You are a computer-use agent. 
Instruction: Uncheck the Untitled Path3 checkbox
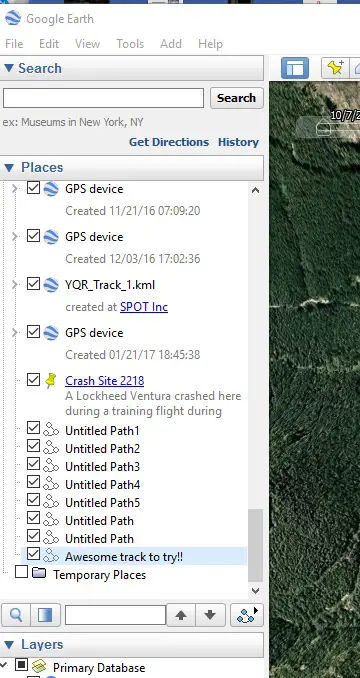pyautogui.click(x=33, y=464)
